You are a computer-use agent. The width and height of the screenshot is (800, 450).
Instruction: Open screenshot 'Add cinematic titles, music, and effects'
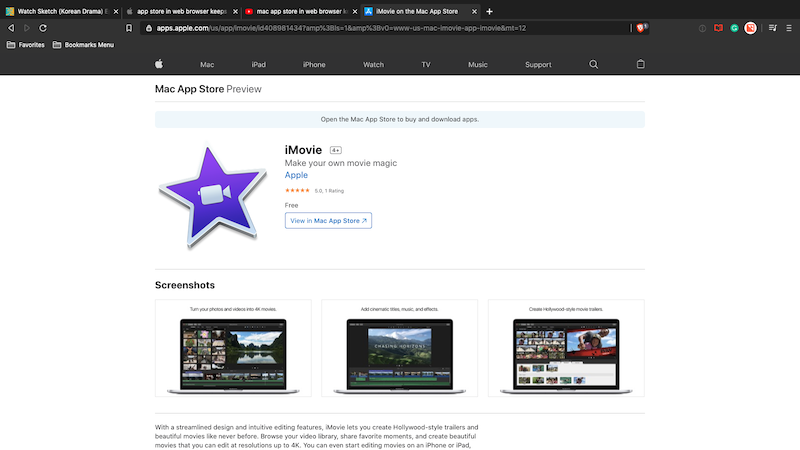click(399, 348)
